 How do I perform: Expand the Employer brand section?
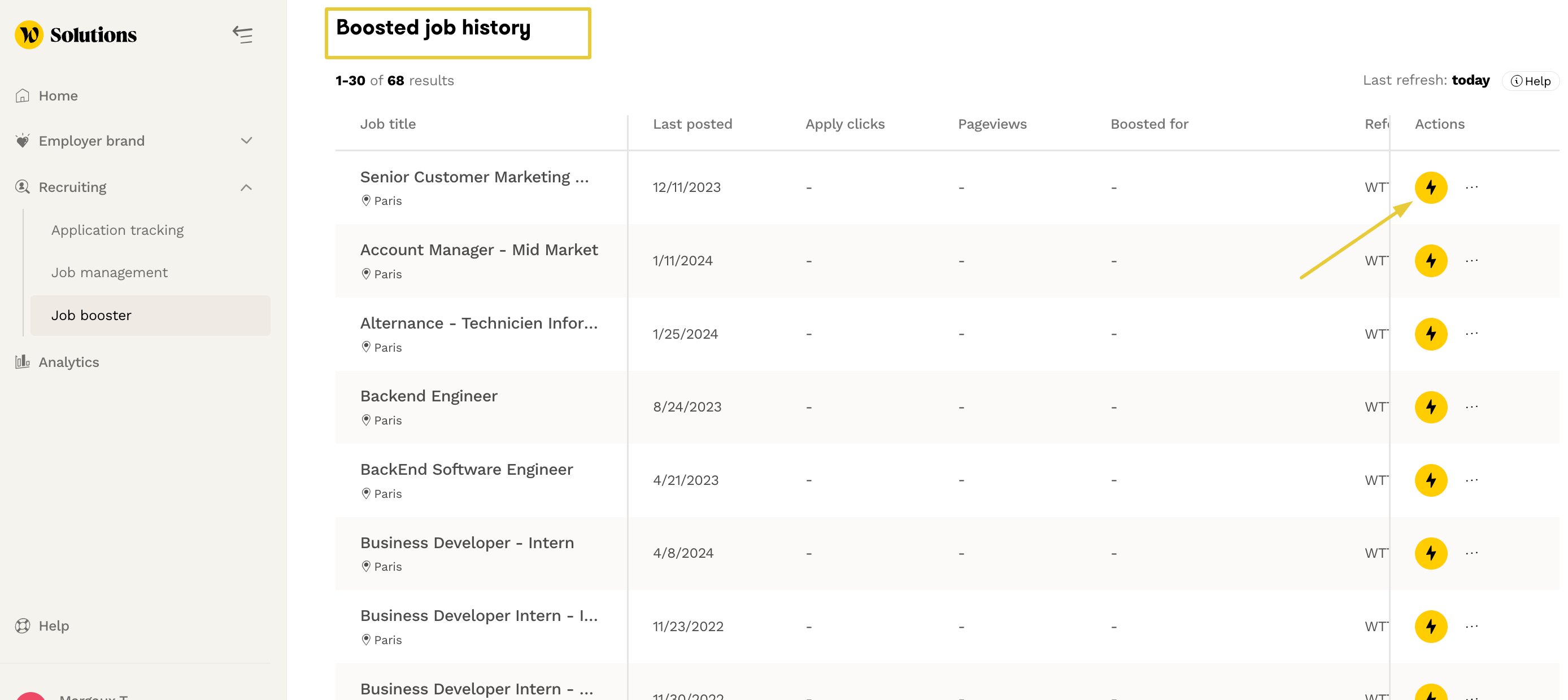point(246,141)
